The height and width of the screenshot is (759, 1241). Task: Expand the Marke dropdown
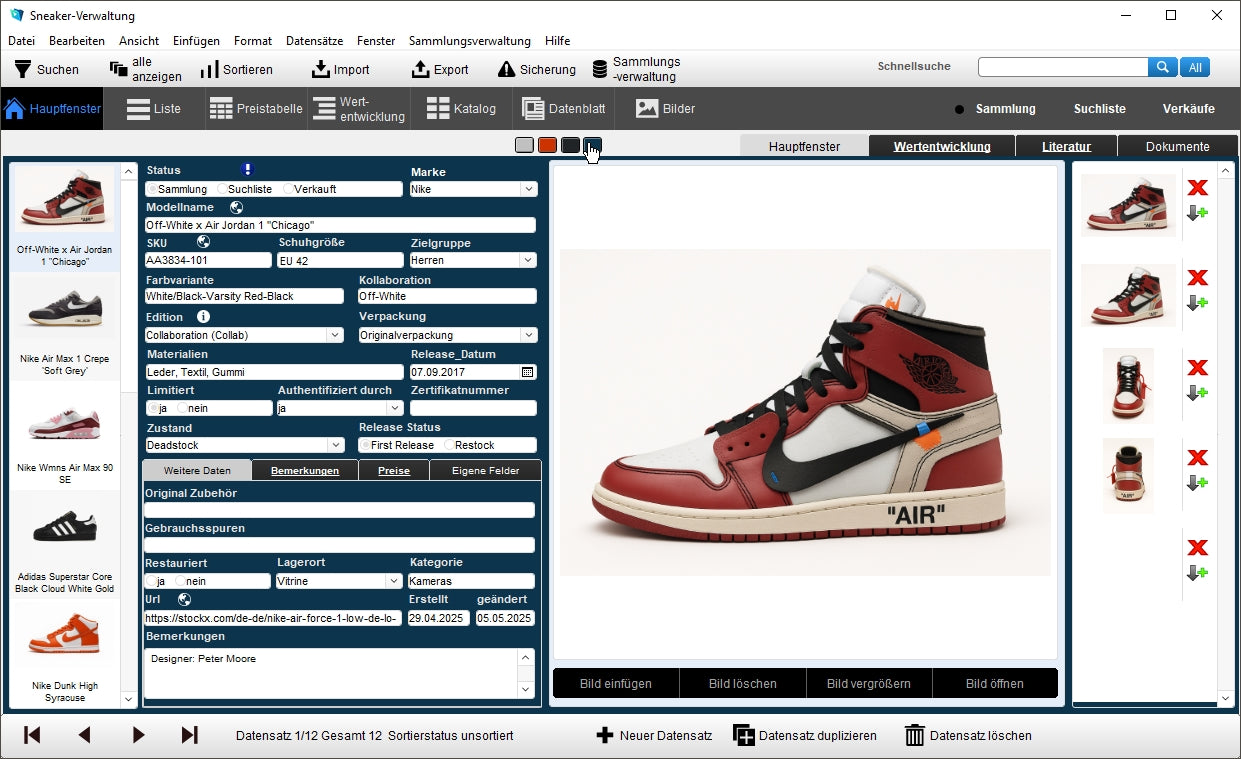tap(528, 189)
